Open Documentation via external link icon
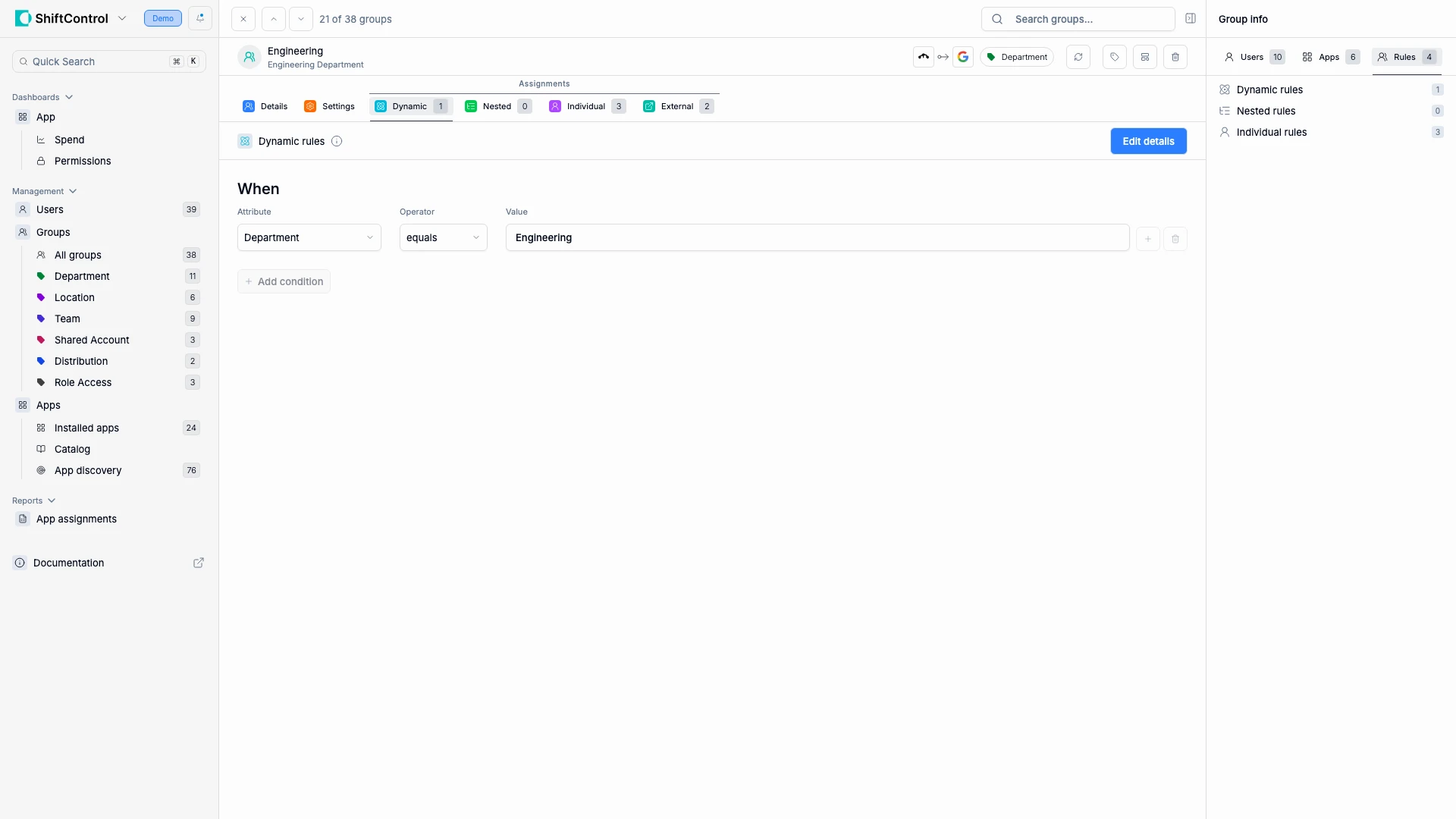 (198, 563)
